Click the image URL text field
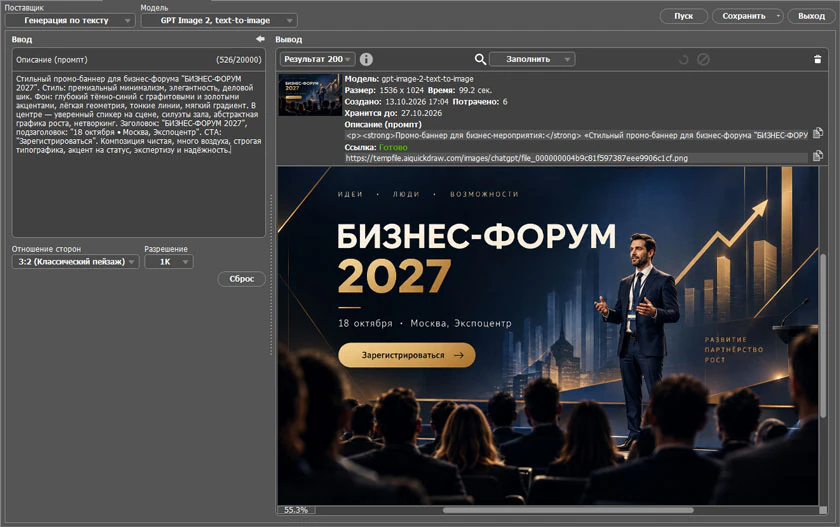Image resolution: width=840 pixels, height=527 pixels. [x=576, y=158]
